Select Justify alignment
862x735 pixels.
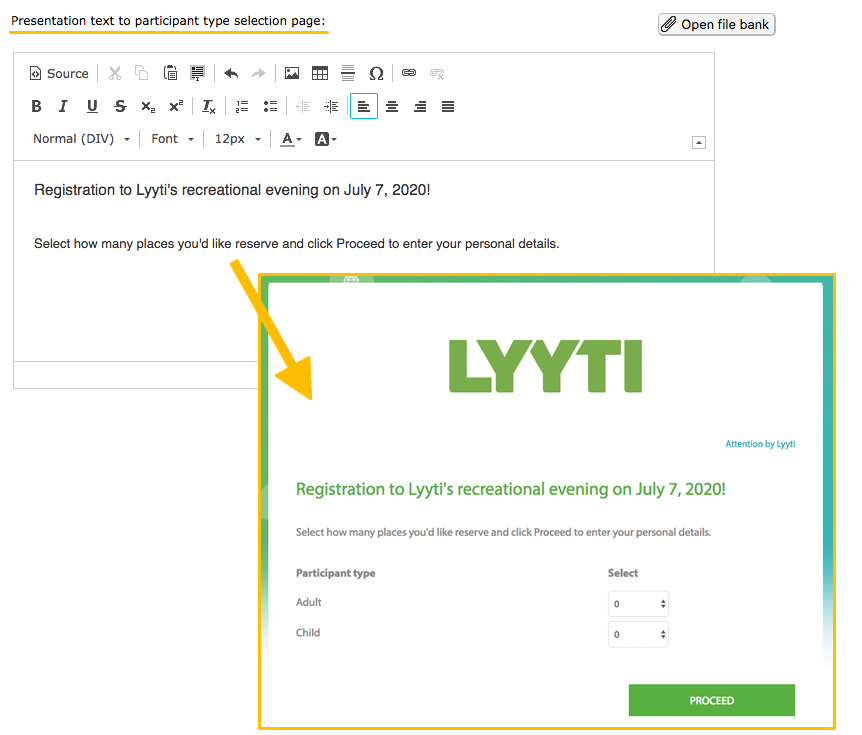(x=448, y=106)
